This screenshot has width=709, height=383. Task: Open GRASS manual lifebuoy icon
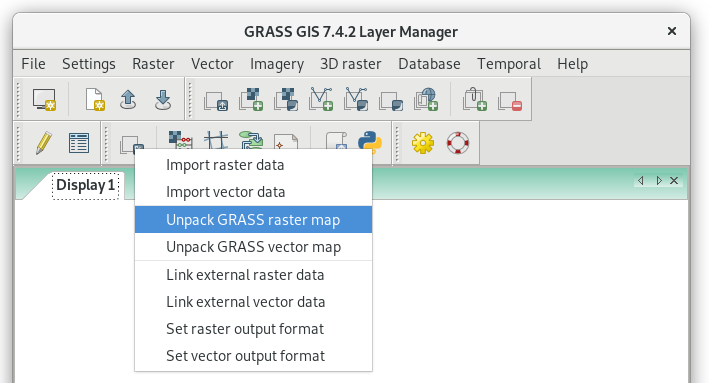(x=458, y=143)
